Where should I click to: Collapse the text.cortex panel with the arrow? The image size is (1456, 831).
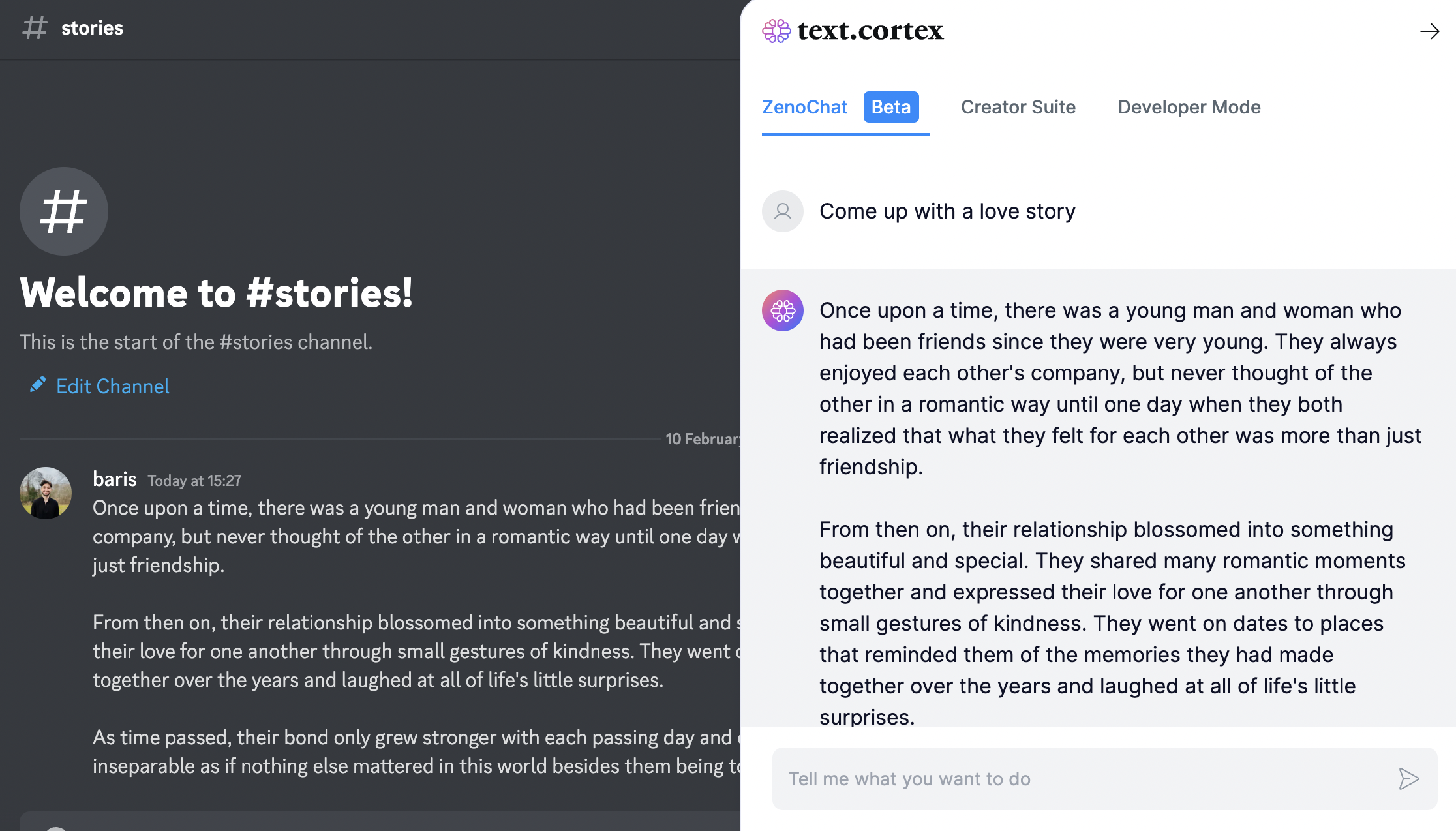coord(1429,31)
